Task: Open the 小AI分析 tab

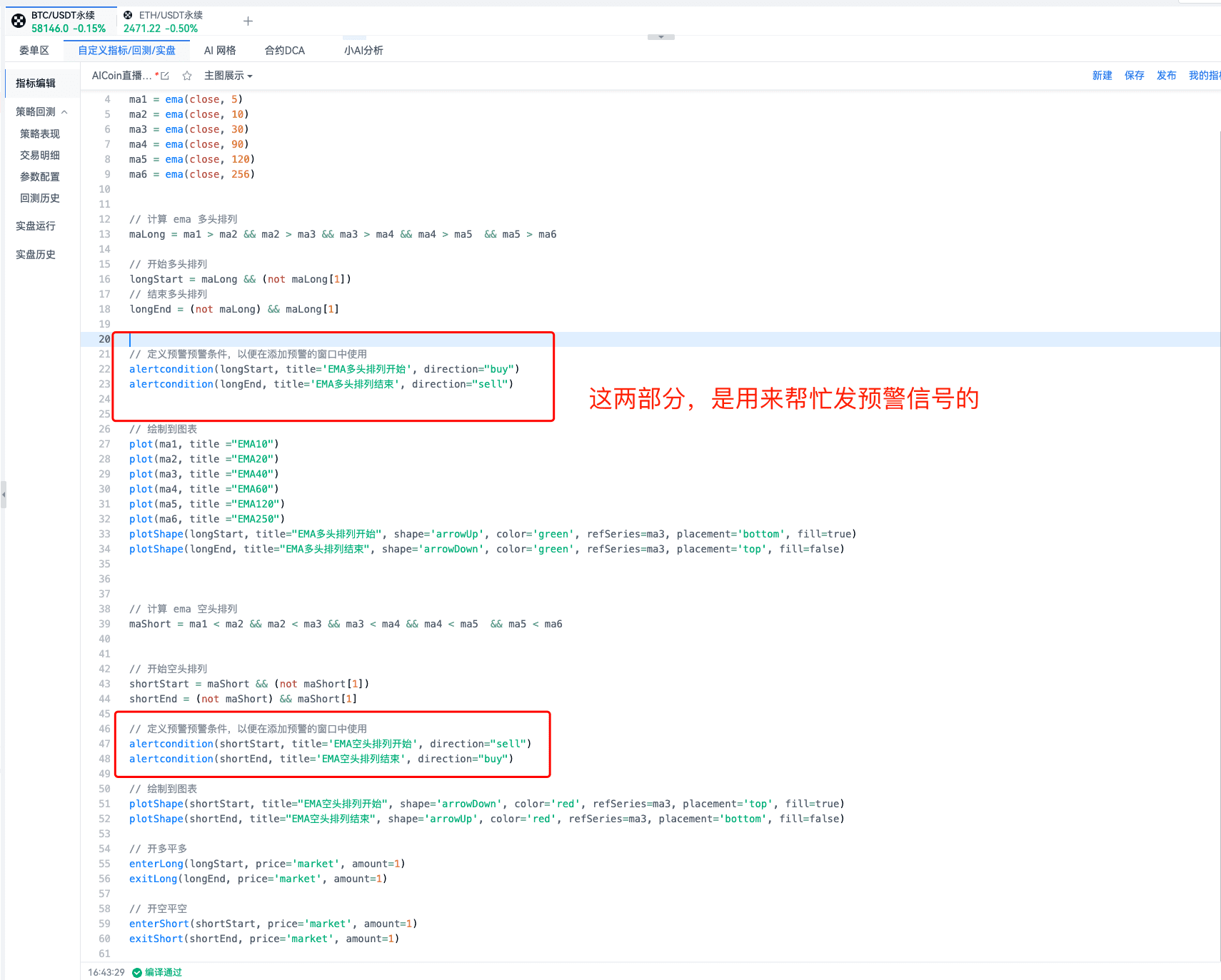Action: click(x=363, y=50)
